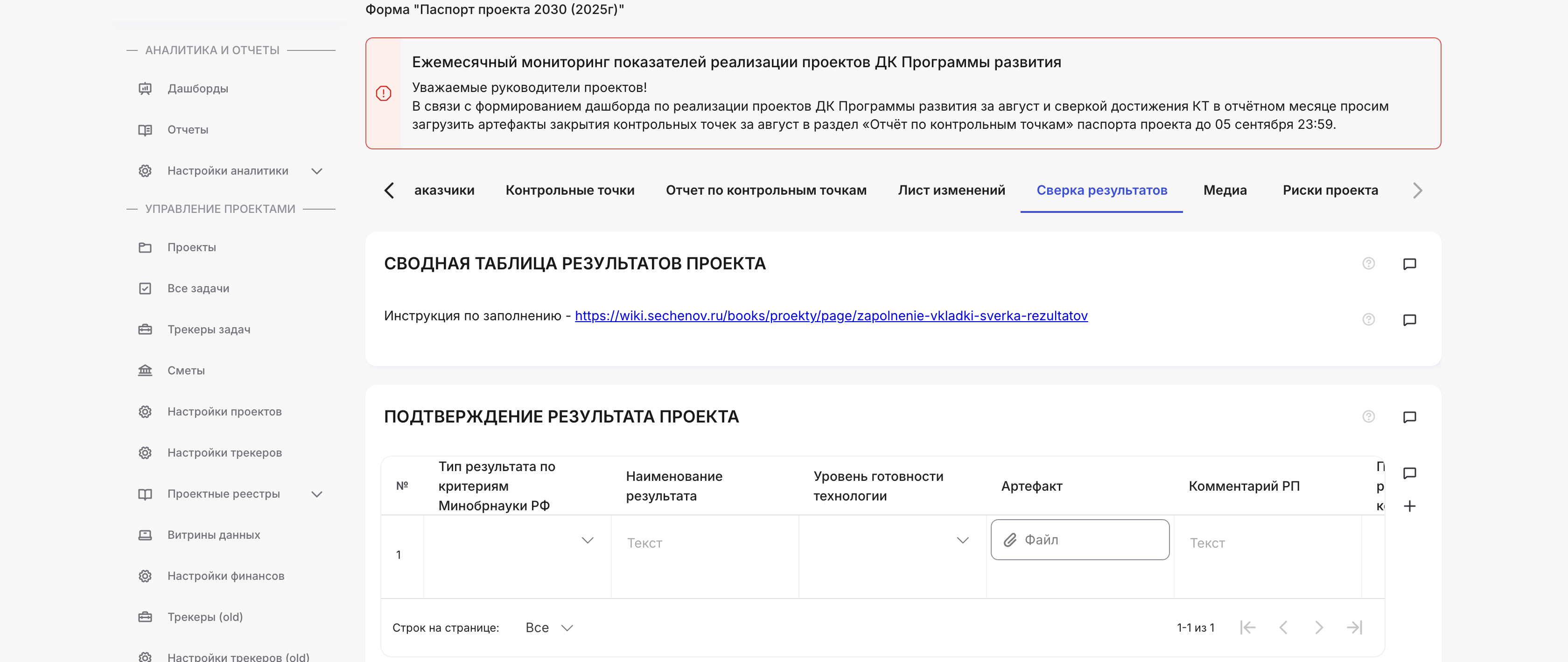The width and height of the screenshot is (1568, 662).
Task: Click the red warning icon in alert banner
Action: (384, 93)
